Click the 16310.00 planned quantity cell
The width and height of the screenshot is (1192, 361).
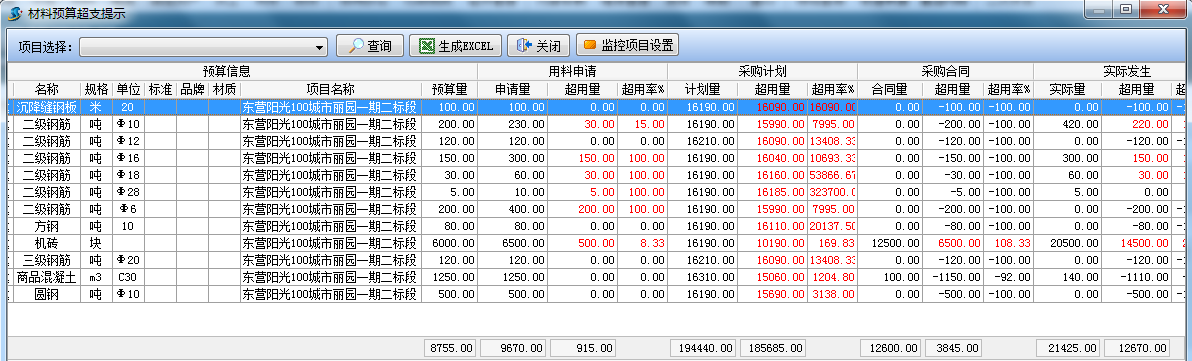[702, 277]
